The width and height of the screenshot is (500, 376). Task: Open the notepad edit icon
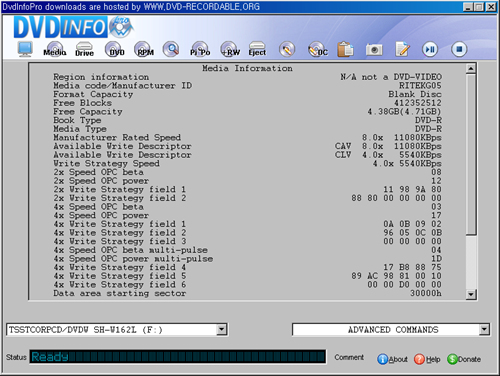point(403,49)
